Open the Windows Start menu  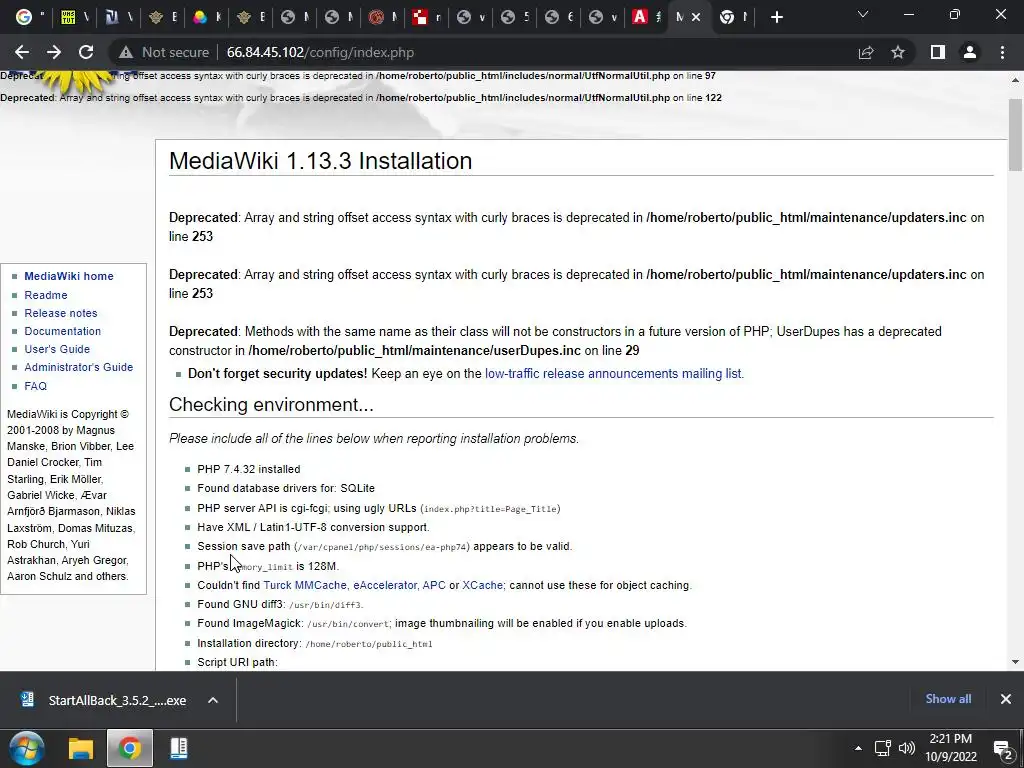pyautogui.click(x=27, y=748)
